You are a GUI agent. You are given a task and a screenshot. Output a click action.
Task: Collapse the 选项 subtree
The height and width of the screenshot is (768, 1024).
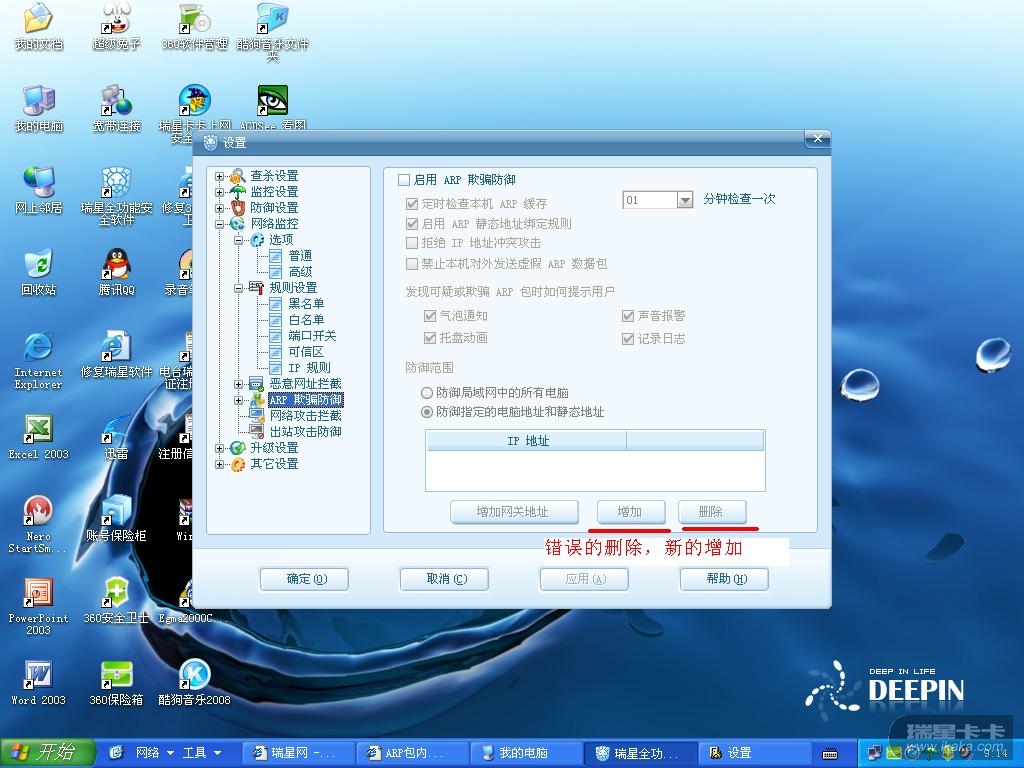point(239,240)
